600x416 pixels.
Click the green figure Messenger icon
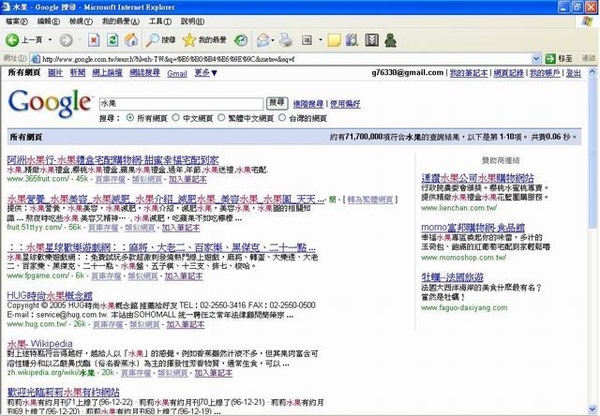(x=390, y=40)
